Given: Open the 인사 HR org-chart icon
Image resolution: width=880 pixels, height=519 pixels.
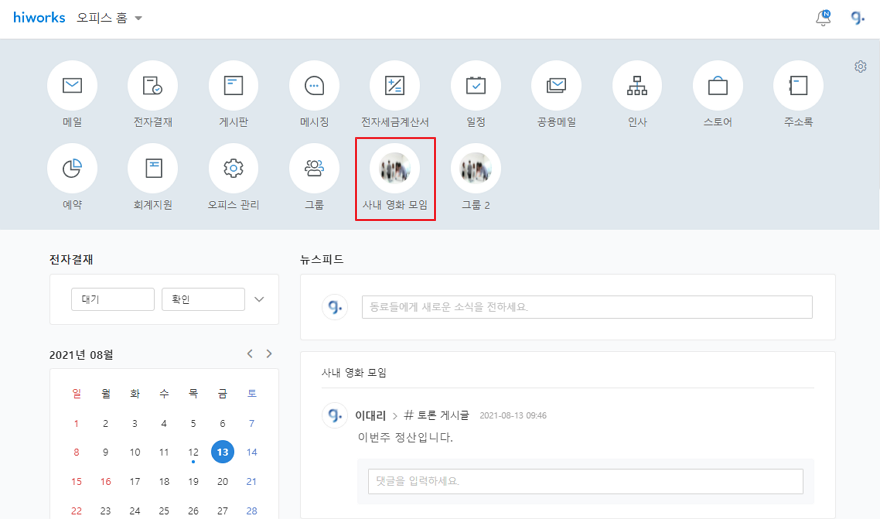Looking at the screenshot, I should click(637, 86).
